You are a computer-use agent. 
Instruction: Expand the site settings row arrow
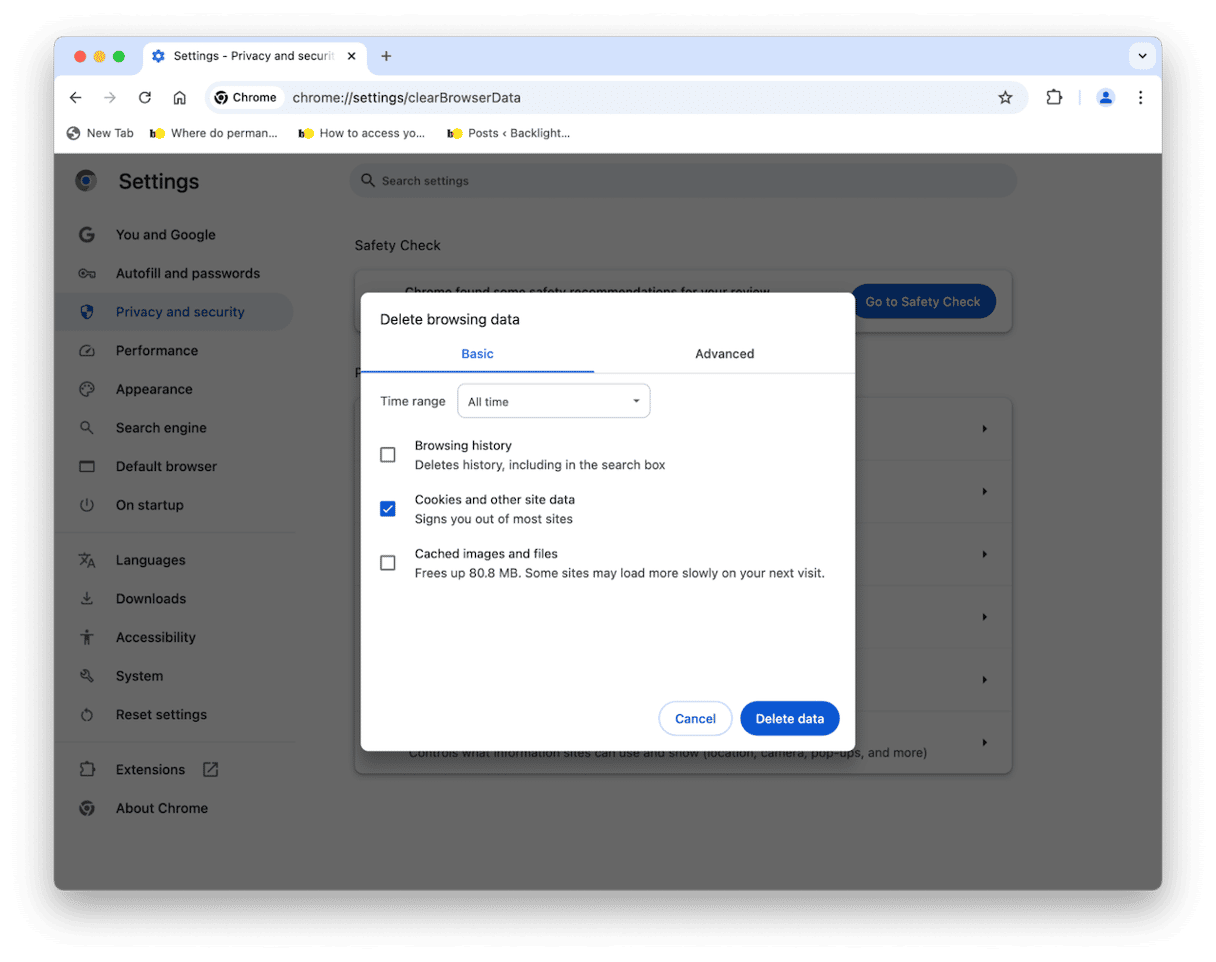[984, 743]
